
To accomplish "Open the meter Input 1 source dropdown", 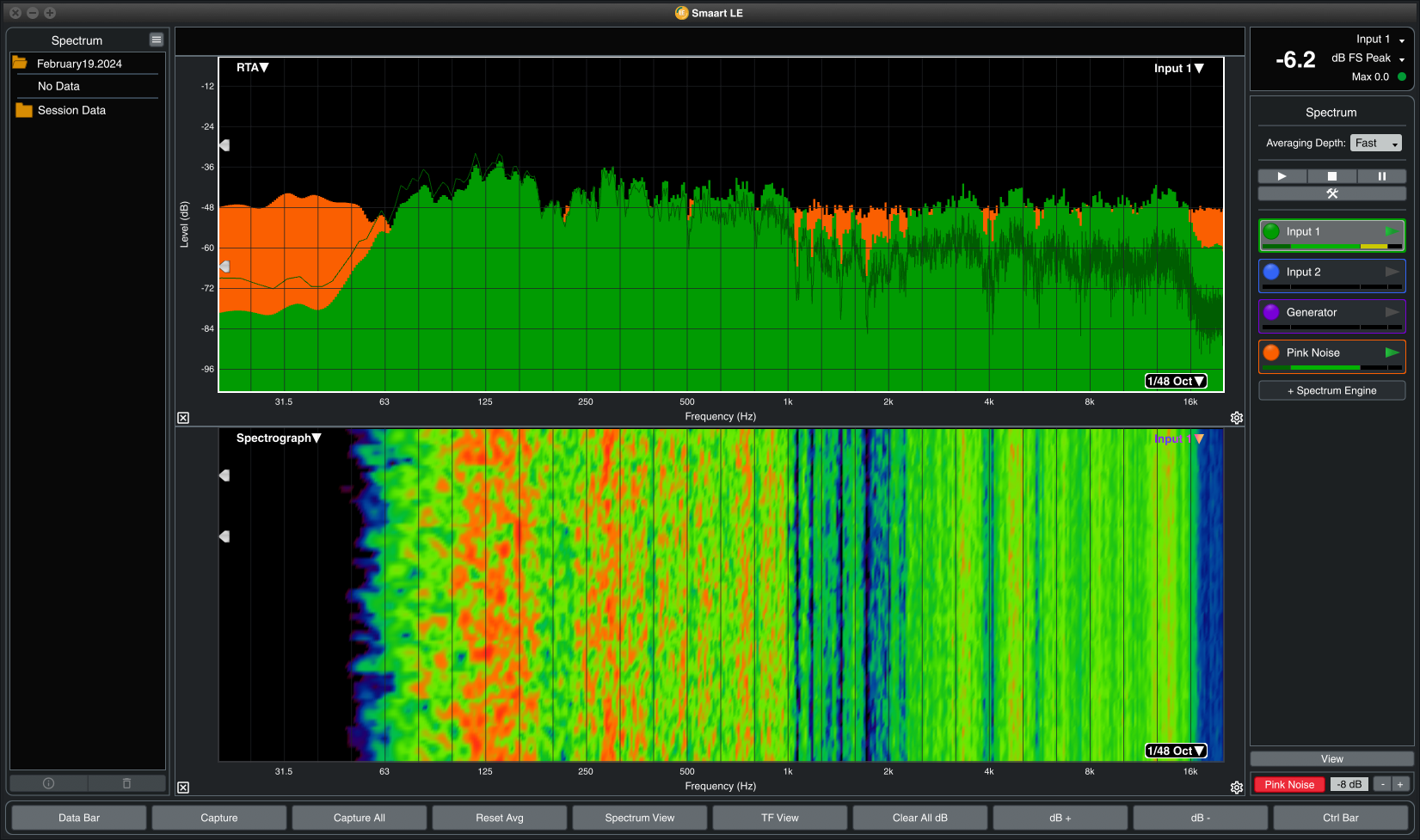I will [1380, 40].
